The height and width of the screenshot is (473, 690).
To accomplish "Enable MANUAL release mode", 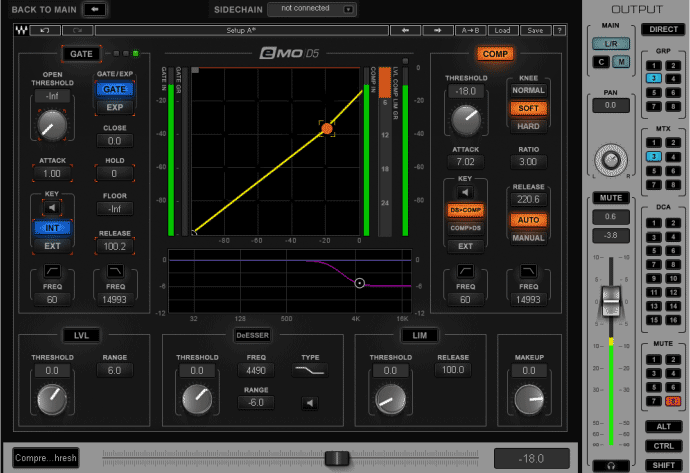I will point(528,238).
